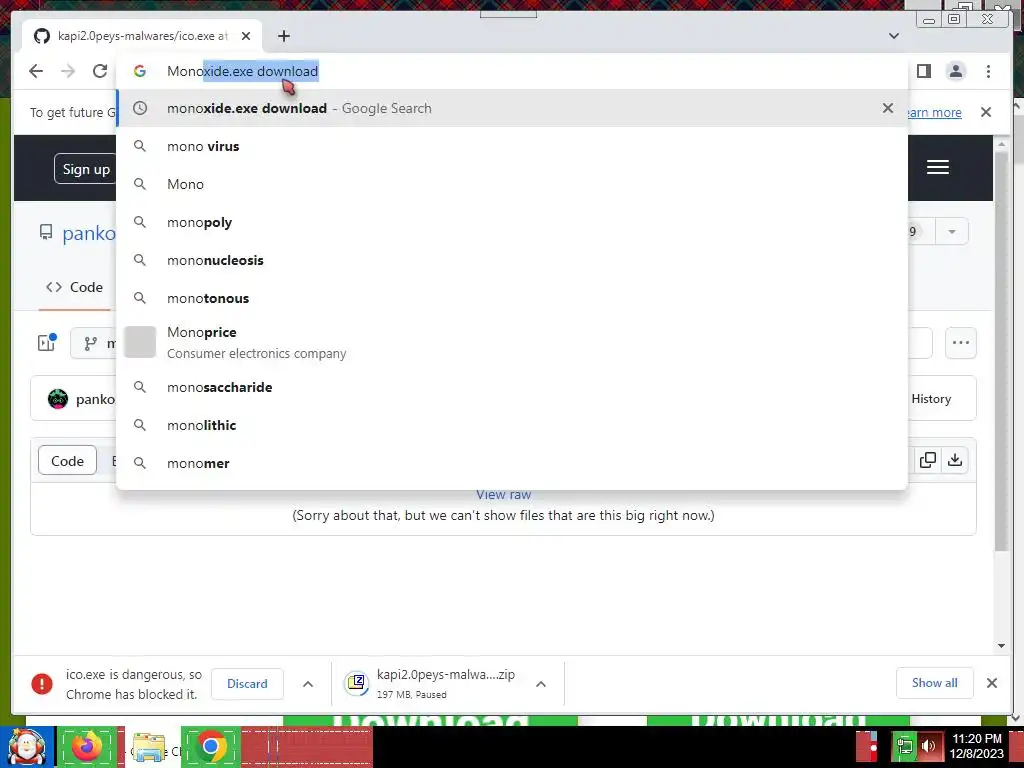Expand zip download options chevron
Image resolution: width=1024 pixels, height=768 pixels.
tap(541, 684)
